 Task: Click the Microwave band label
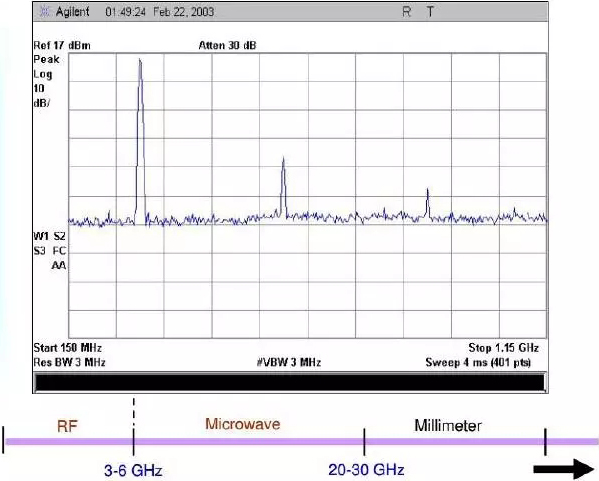(243, 424)
